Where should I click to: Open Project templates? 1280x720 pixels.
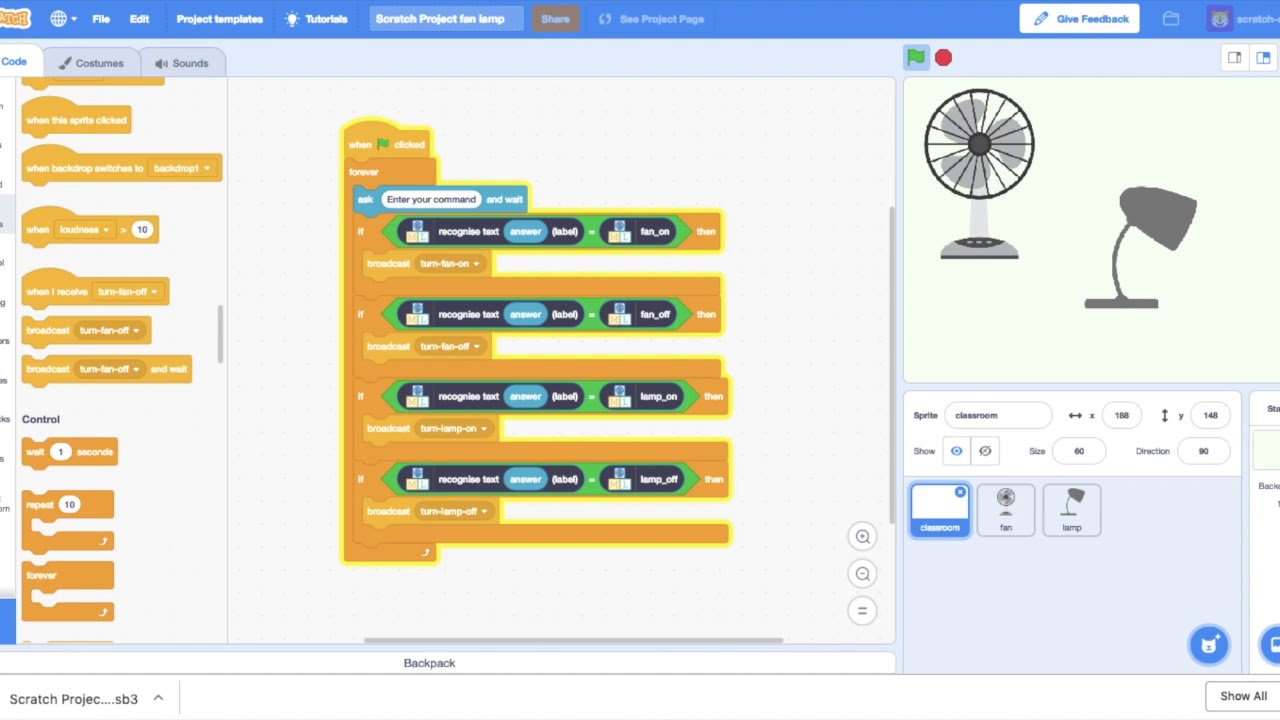(x=219, y=19)
